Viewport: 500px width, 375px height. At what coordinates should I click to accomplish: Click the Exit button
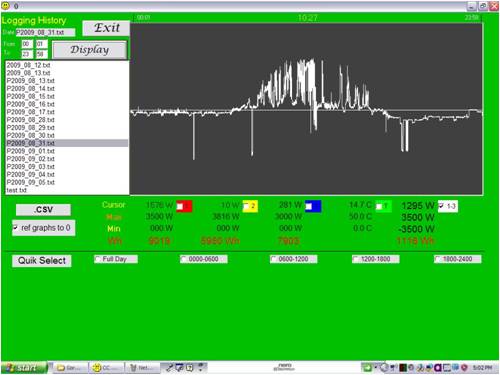(106, 28)
